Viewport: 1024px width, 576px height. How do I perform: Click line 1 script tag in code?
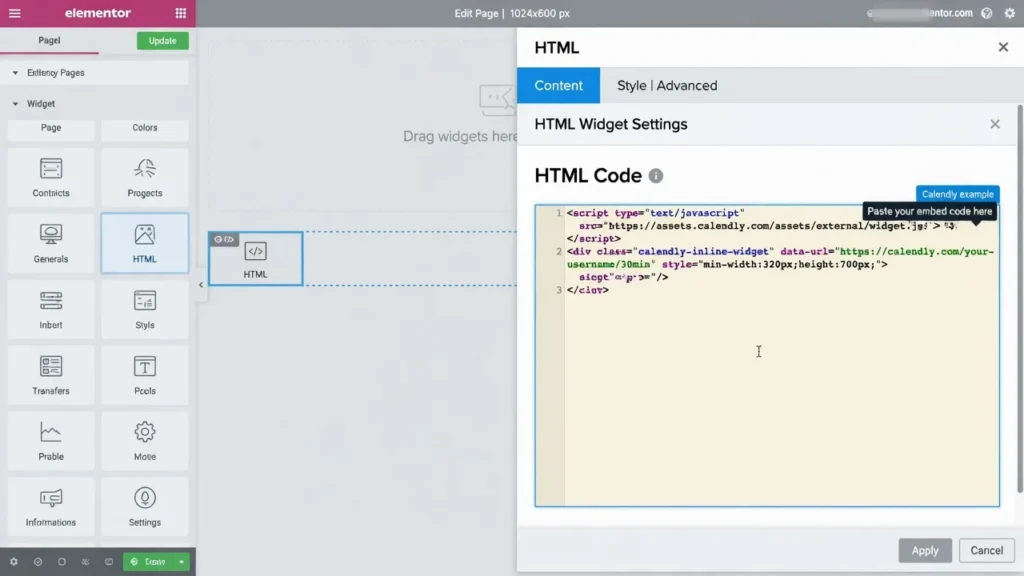[655, 213]
